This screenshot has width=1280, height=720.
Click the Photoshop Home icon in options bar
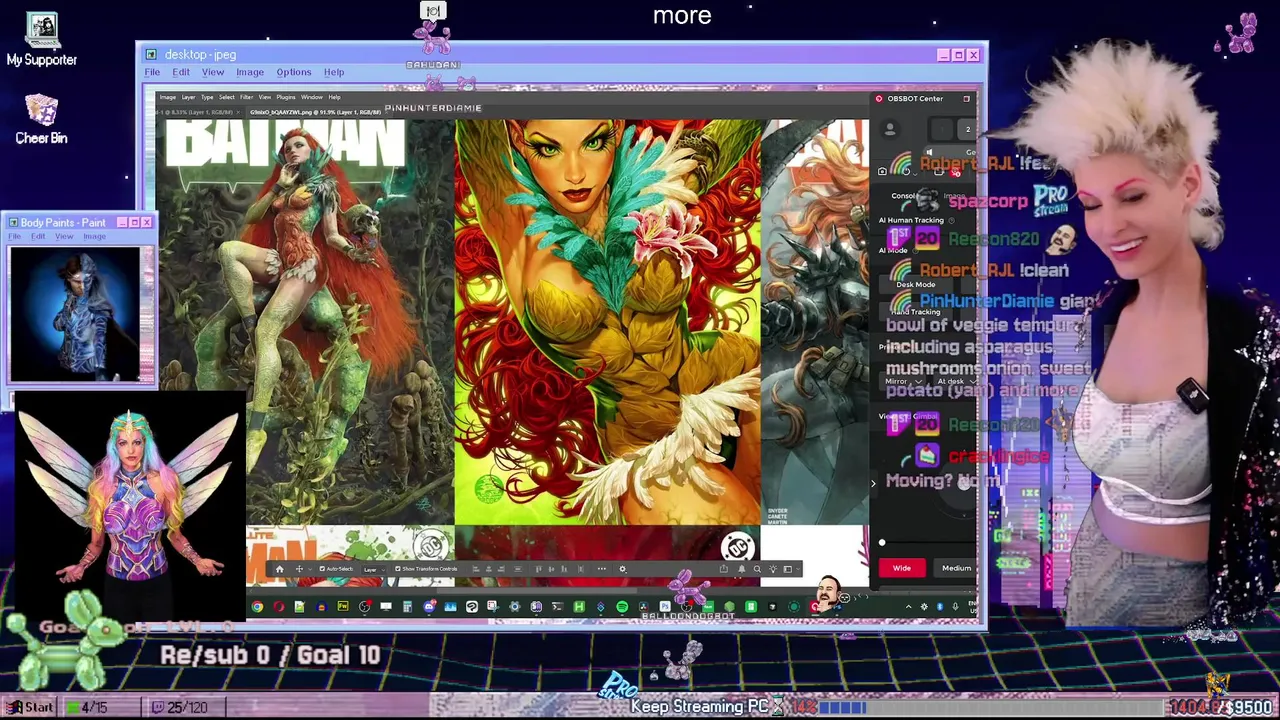(279, 569)
